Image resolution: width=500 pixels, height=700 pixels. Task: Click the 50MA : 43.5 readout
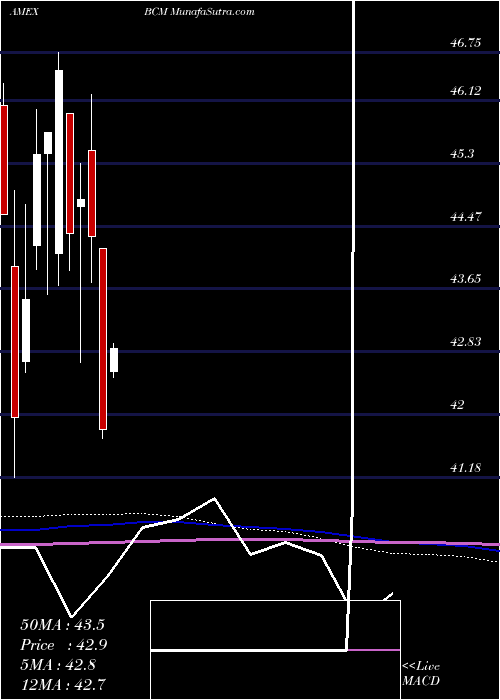(62, 625)
